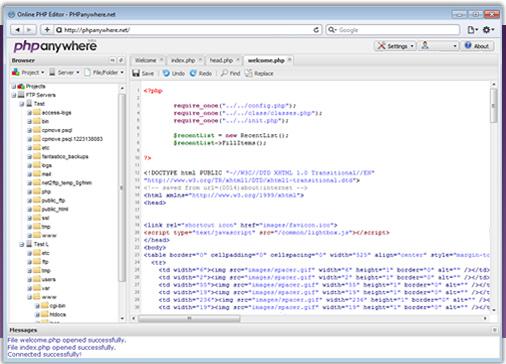Click the Redo toolbar button
This screenshot has height=364, width=506.
pos(201,73)
